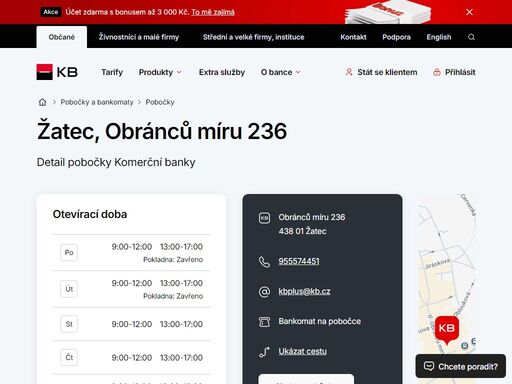Image resolution: width=512 pixels, height=384 pixels.
Task: Open site search with the magnifier icon
Action: (471, 37)
